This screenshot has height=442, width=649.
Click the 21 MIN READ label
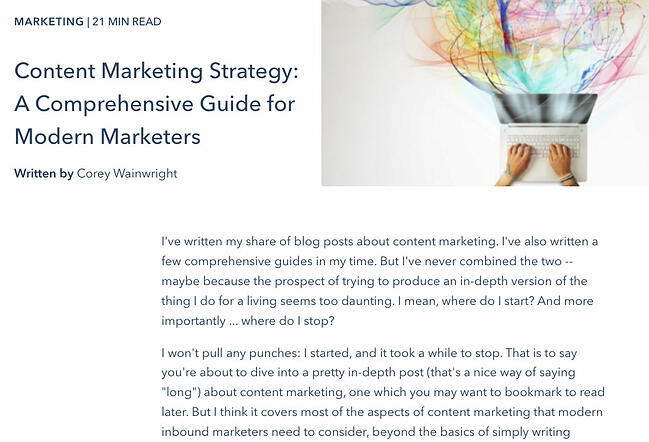pyautogui.click(x=127, y=22)
